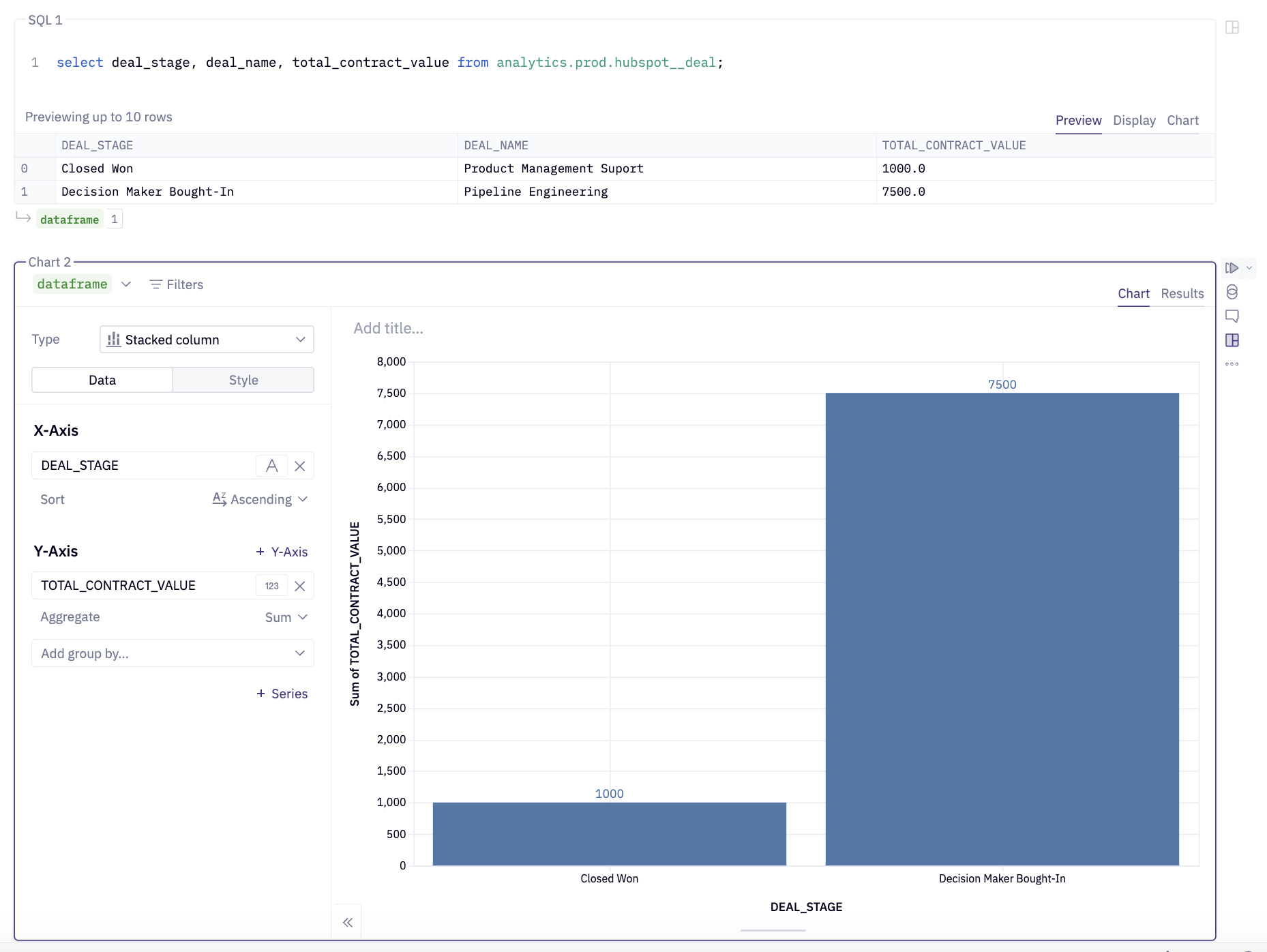This screenshot has height=952, width=1267.
Task: Click the data browser icon beside Chart 2
Action: 1232,293
